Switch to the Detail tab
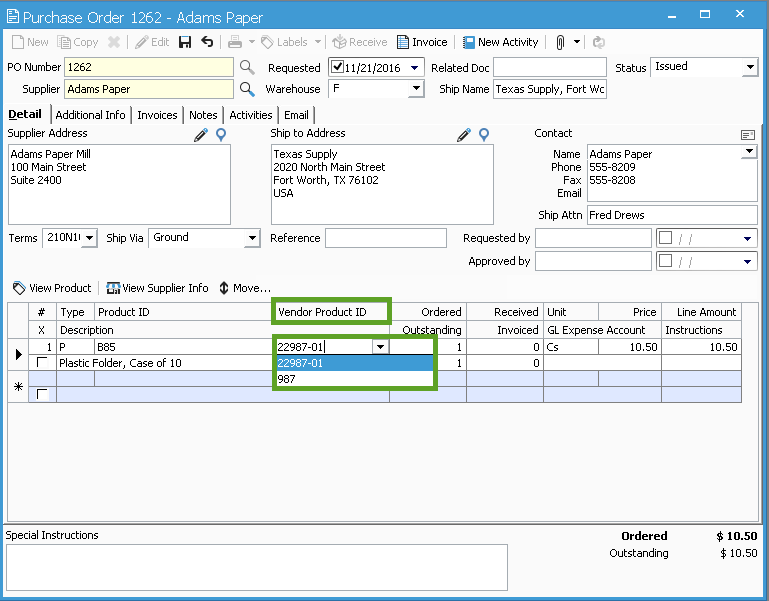The height and width of the screenshot is (601, 769). 25,114
